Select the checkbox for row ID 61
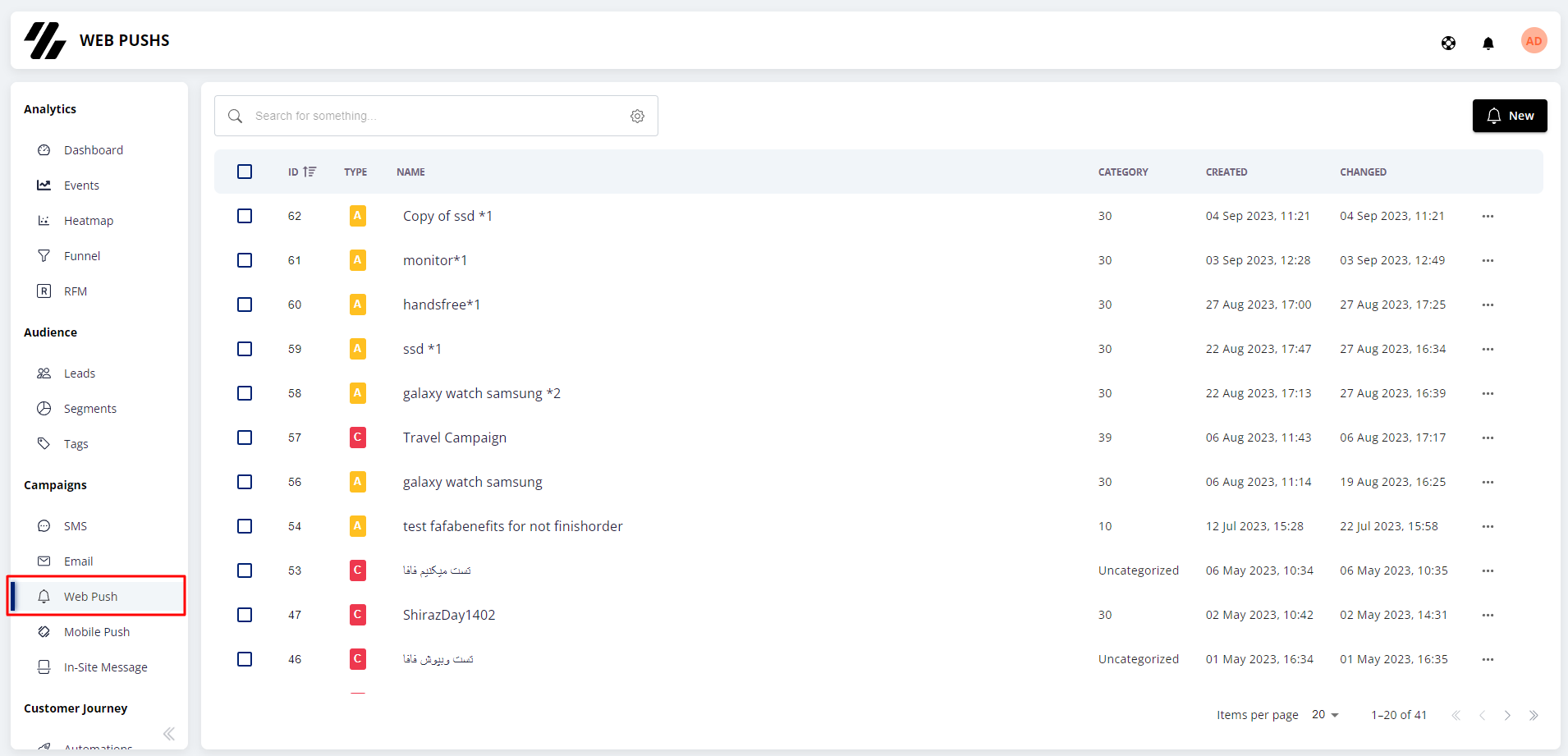This screenshot has width=1568, height=756. click(x=245, y=260)
